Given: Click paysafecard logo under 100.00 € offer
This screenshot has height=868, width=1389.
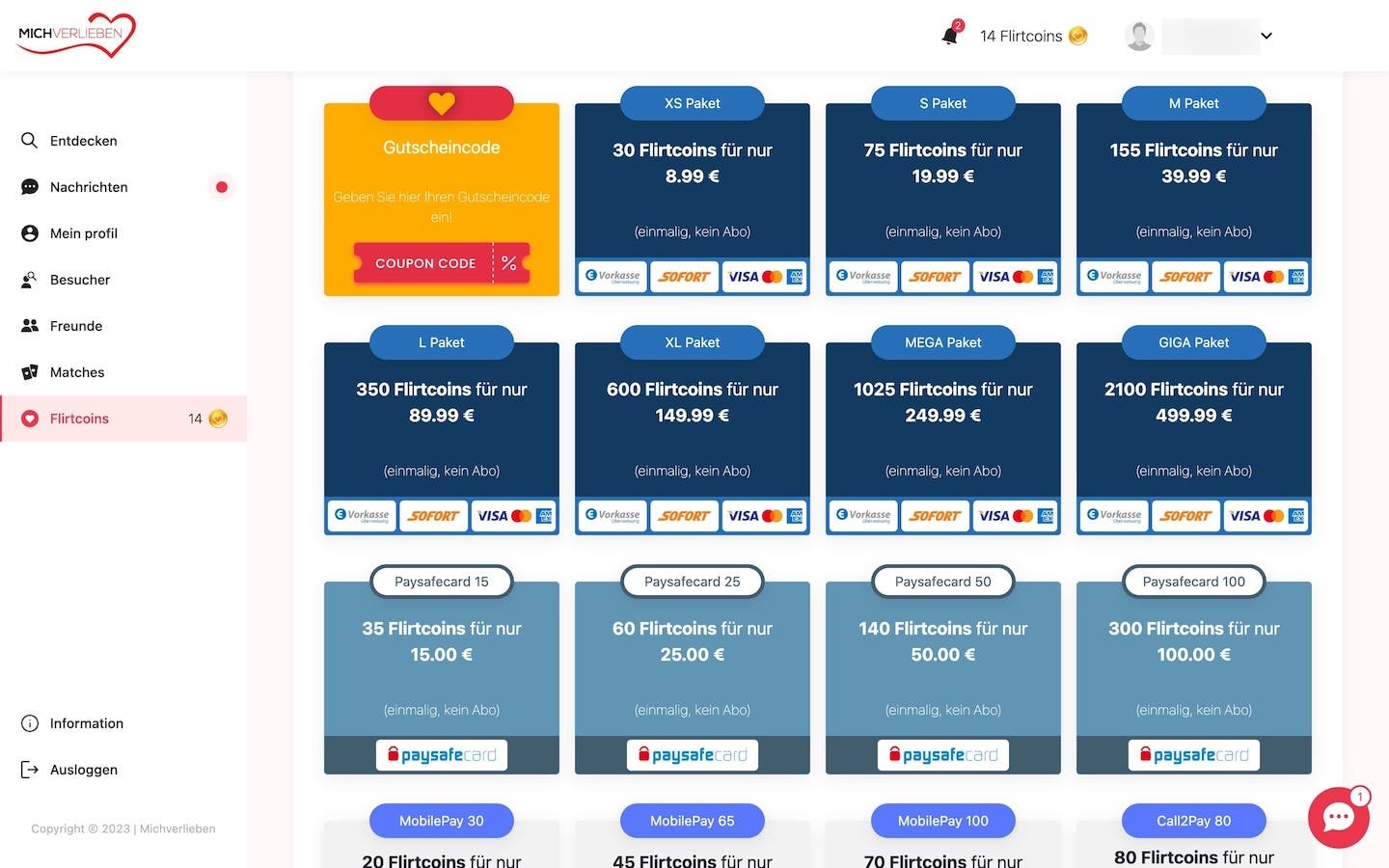Looking at the screenshot, I should coord(1194,755).
